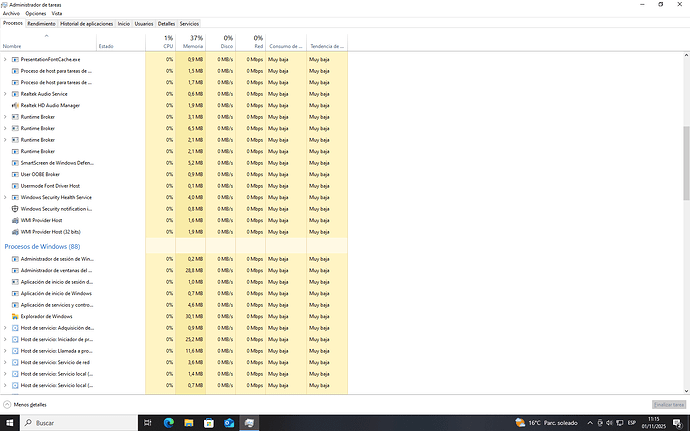Image resolution: width=690 pixels, height=431 pixels.
Task: Click the Explorador de Windows folder icon
Action: click(14, 316)
